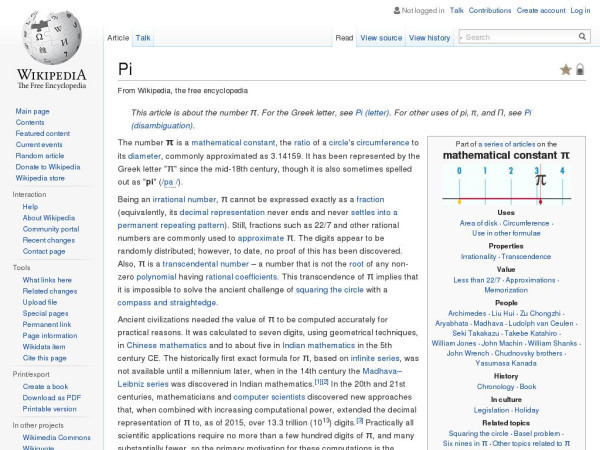Open the user Talk link at top
The image size is (600, 450).
pyautogui.click(x=457, y=10)
